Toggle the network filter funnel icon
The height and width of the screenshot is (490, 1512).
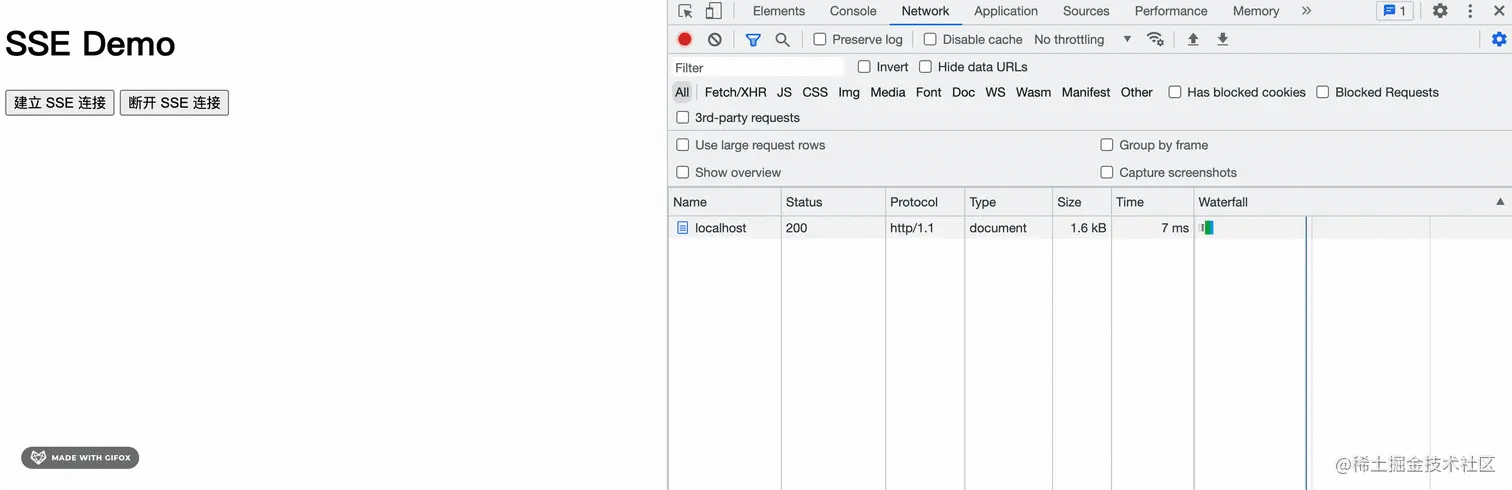[x=753, y=39]
